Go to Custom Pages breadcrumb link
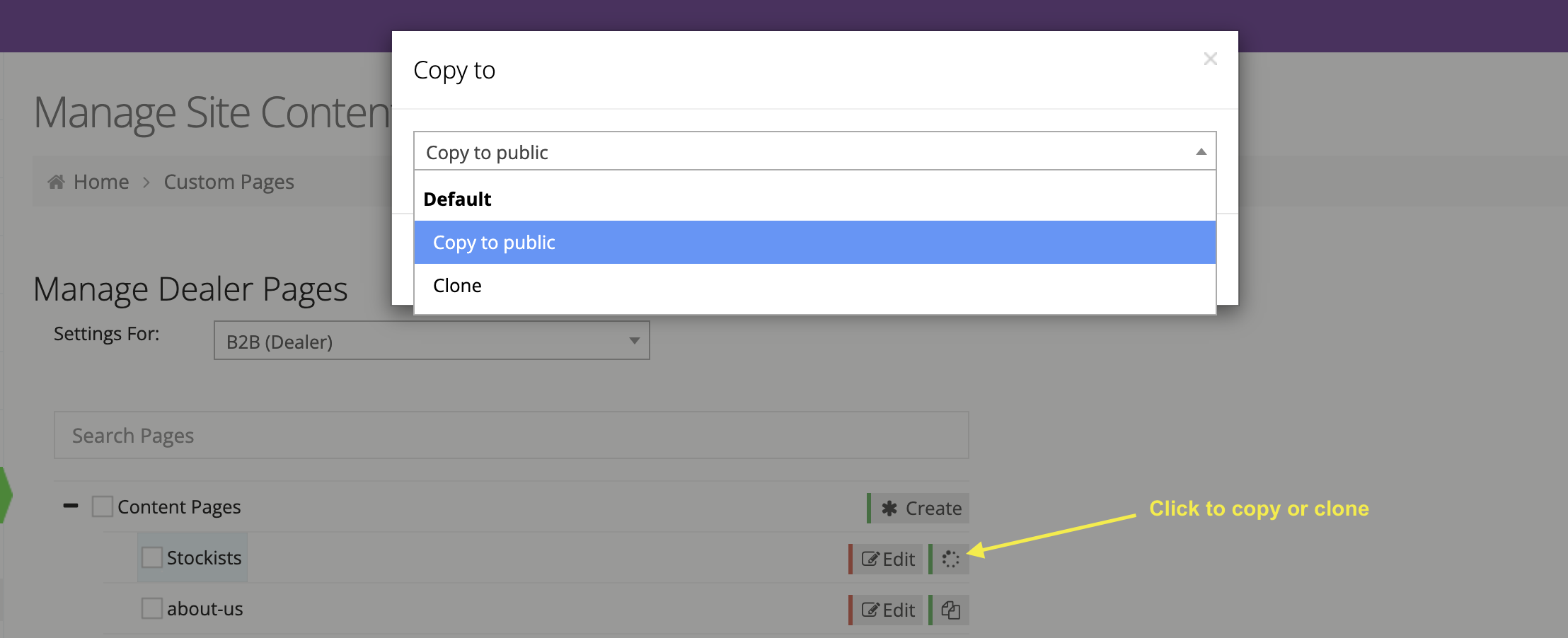This screenshot has width=1568, height=638. (229, 182)
